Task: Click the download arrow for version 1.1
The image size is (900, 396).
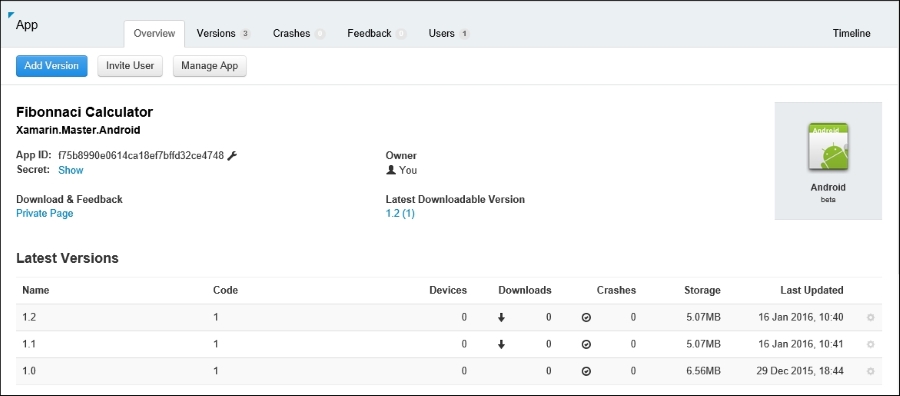Action: click(x=501, y=344)
